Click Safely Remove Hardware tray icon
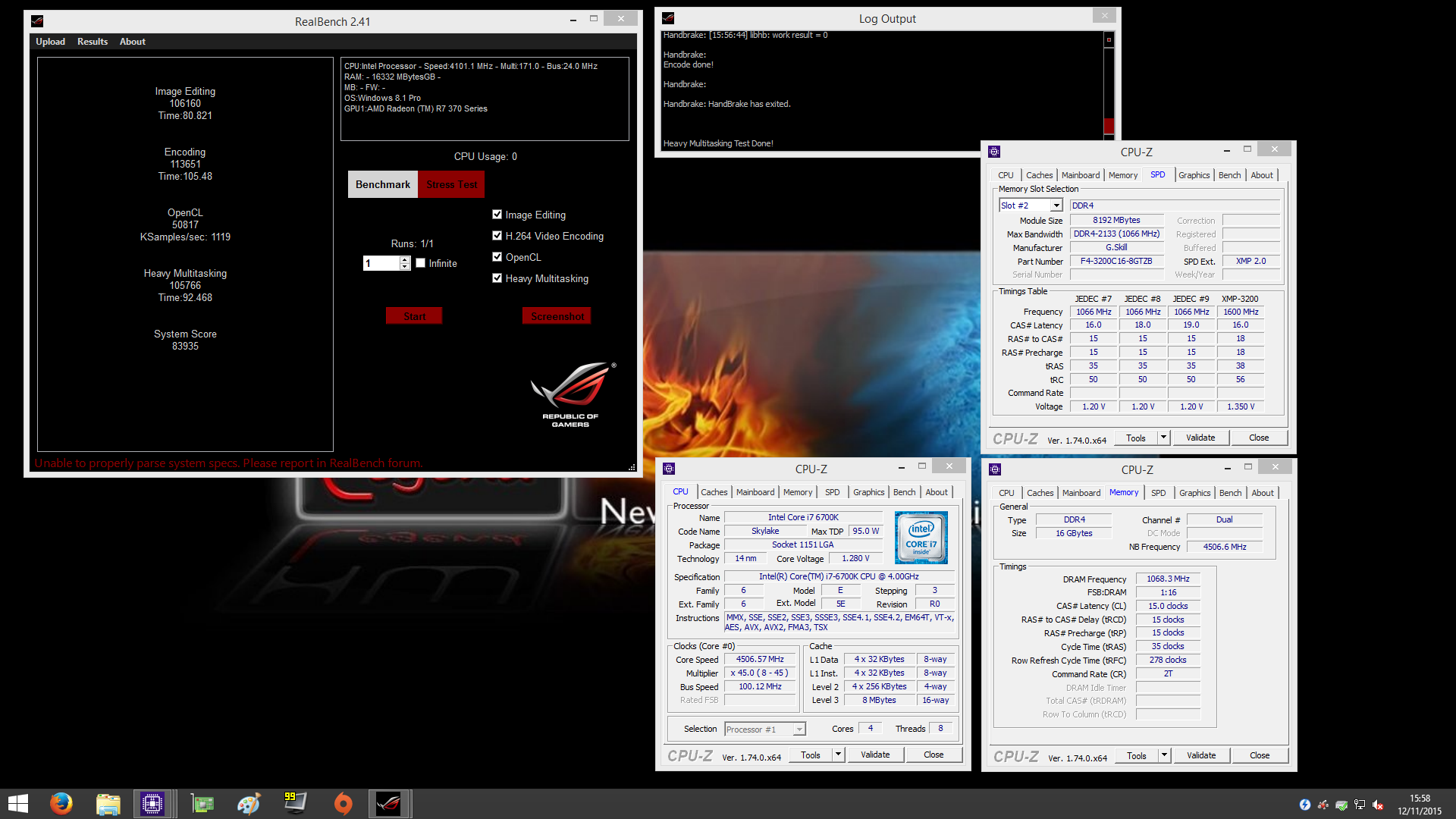The height and width of the screenshot is (819, 1456). (1341, 805)
